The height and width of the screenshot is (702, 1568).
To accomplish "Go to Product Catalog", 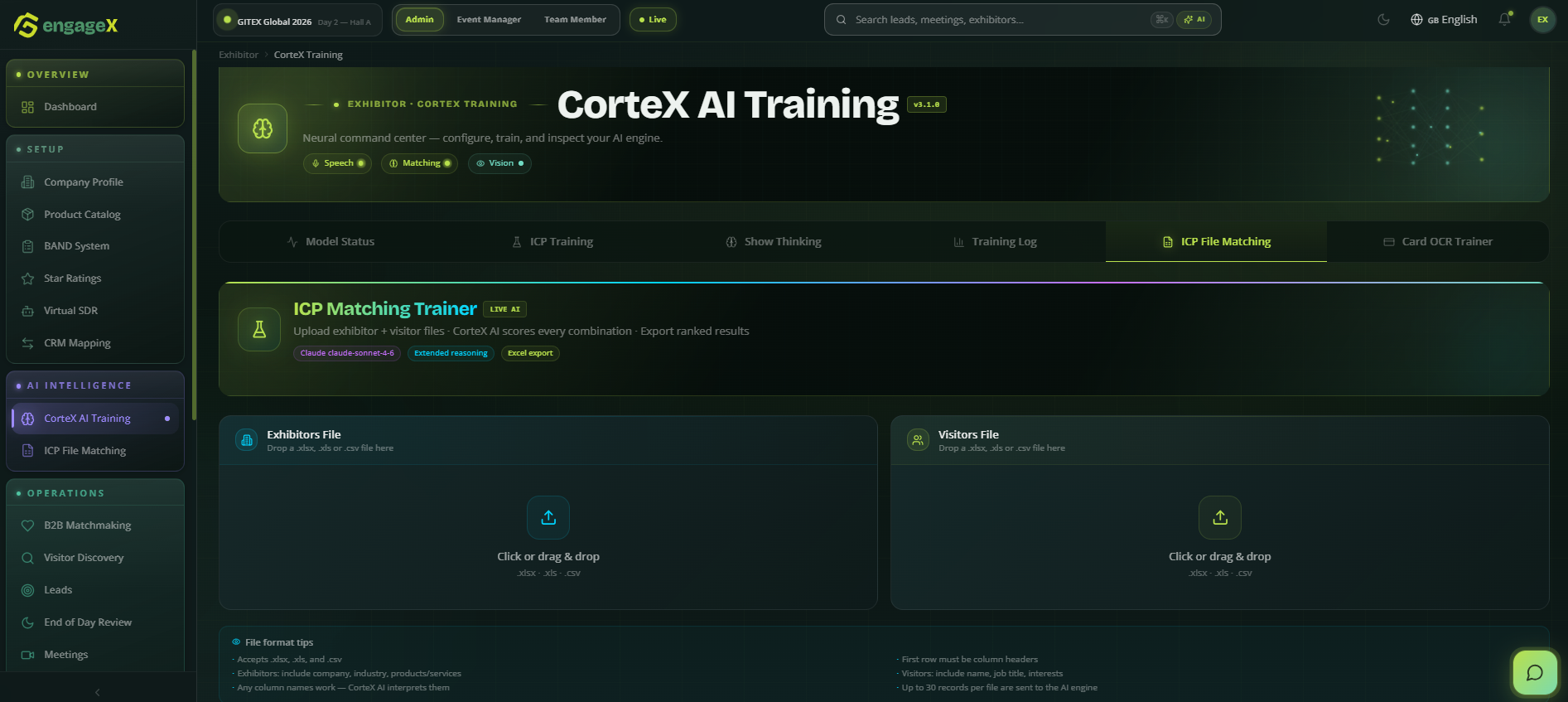I will [95, 215].
